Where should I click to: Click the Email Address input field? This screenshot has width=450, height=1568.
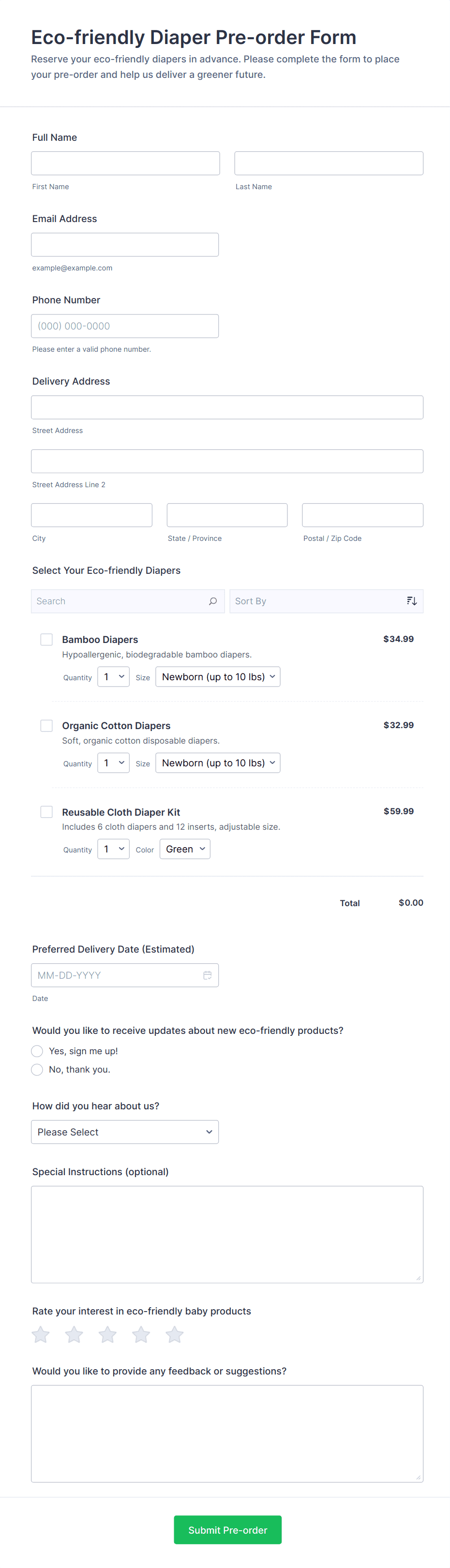pos(125,245)
